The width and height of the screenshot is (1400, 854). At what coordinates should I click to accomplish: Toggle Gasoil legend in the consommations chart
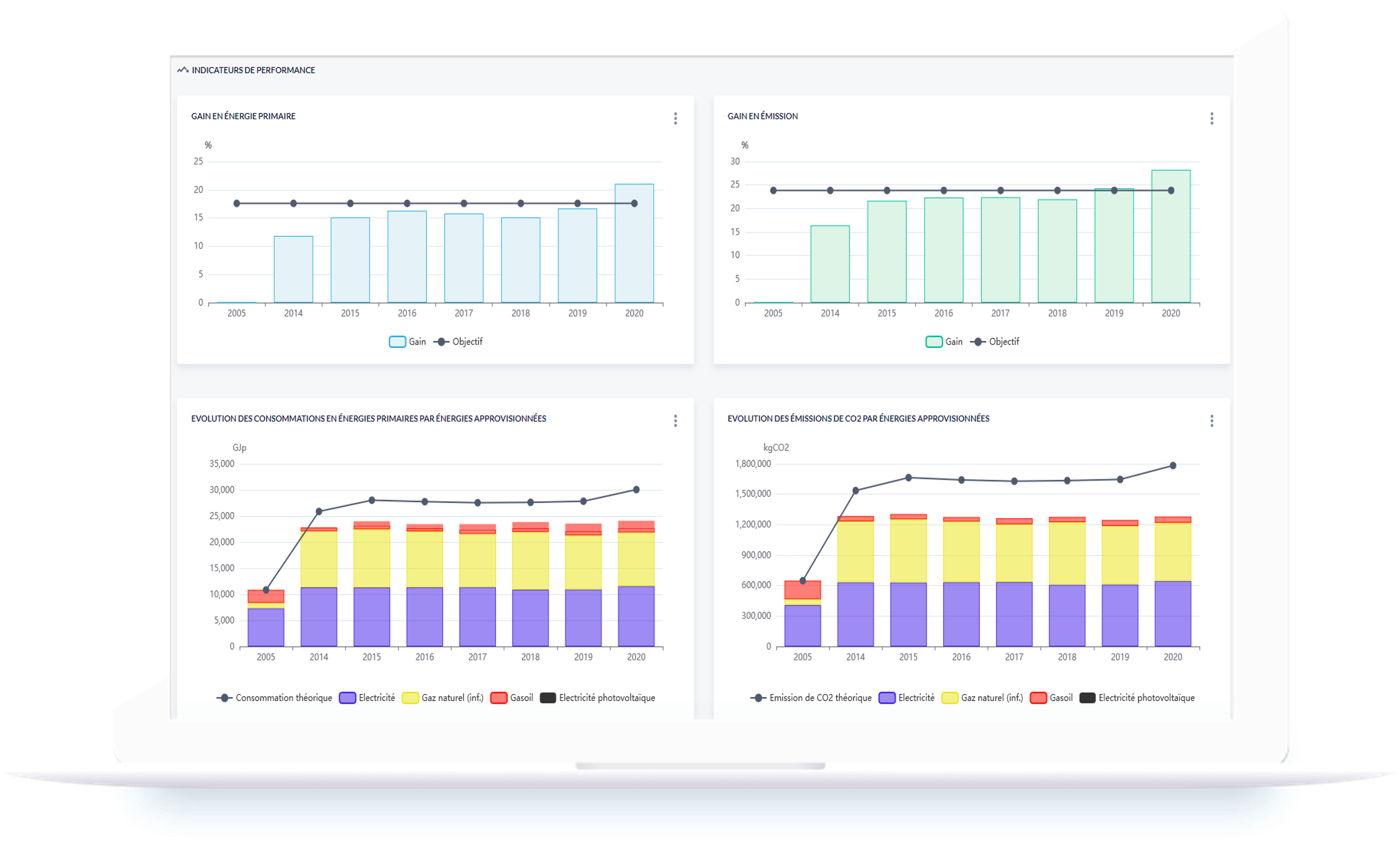coord(512,698)
